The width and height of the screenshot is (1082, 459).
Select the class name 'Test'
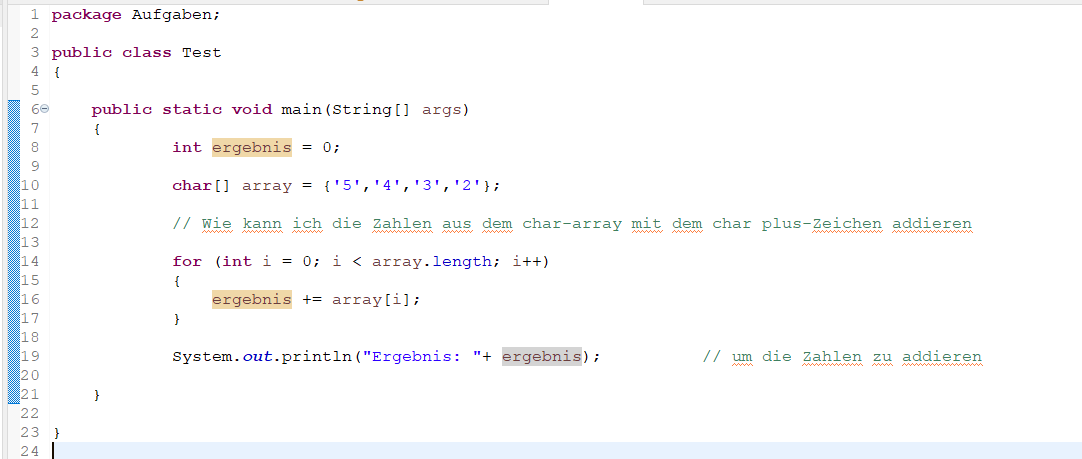coord(201,52)
